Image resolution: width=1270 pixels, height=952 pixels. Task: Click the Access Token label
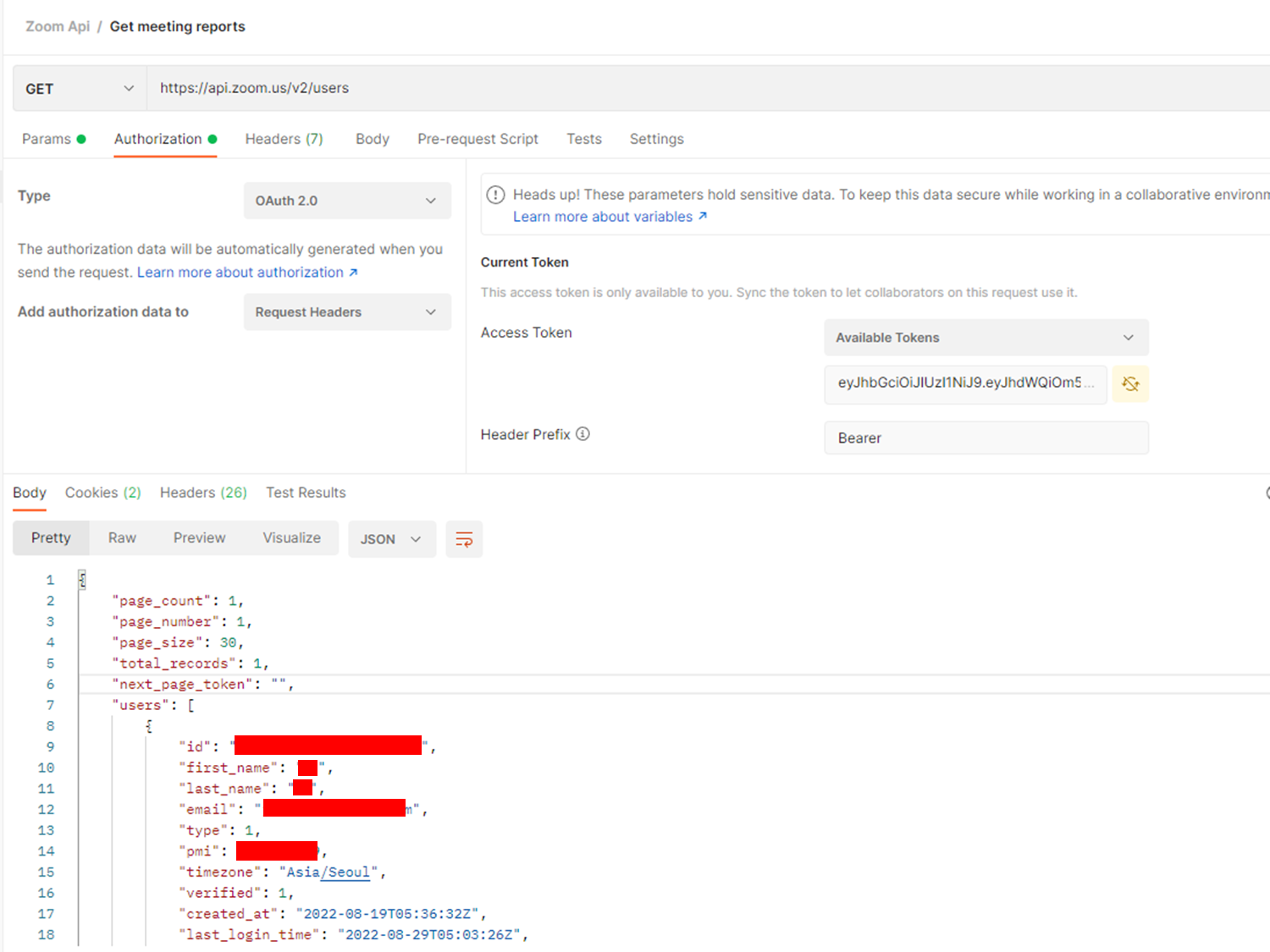click(x=527, y=333)
